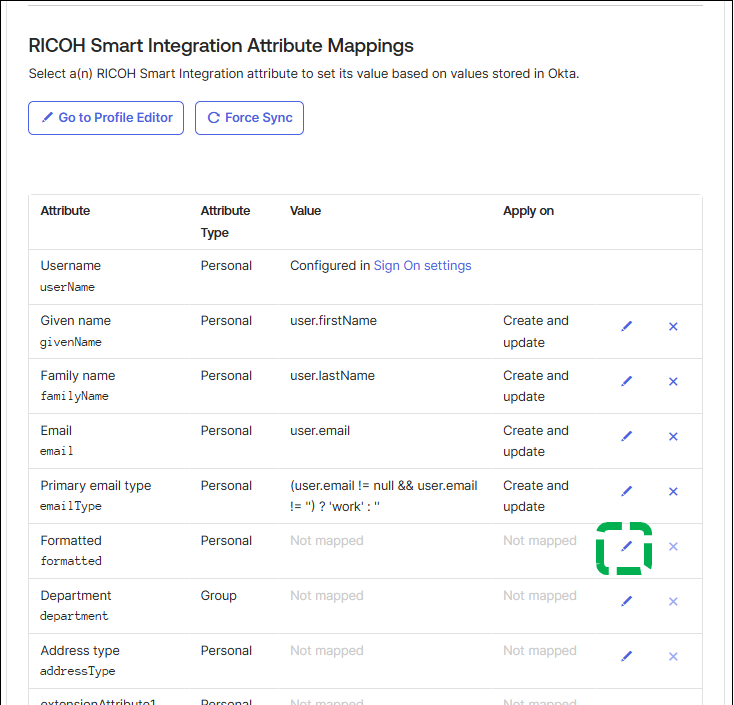Edit the Address type mapping
Image resolution: width=734 pixels, height=705 pixels.
pos(627,656)
